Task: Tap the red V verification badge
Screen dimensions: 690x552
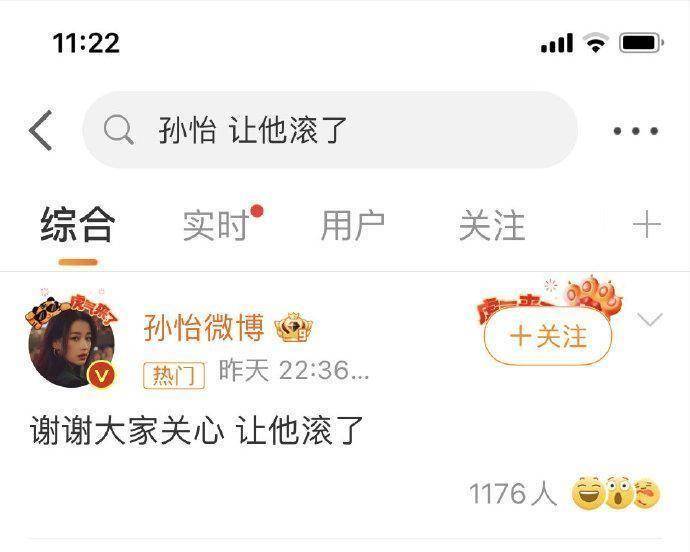Action: pos(101,375)
